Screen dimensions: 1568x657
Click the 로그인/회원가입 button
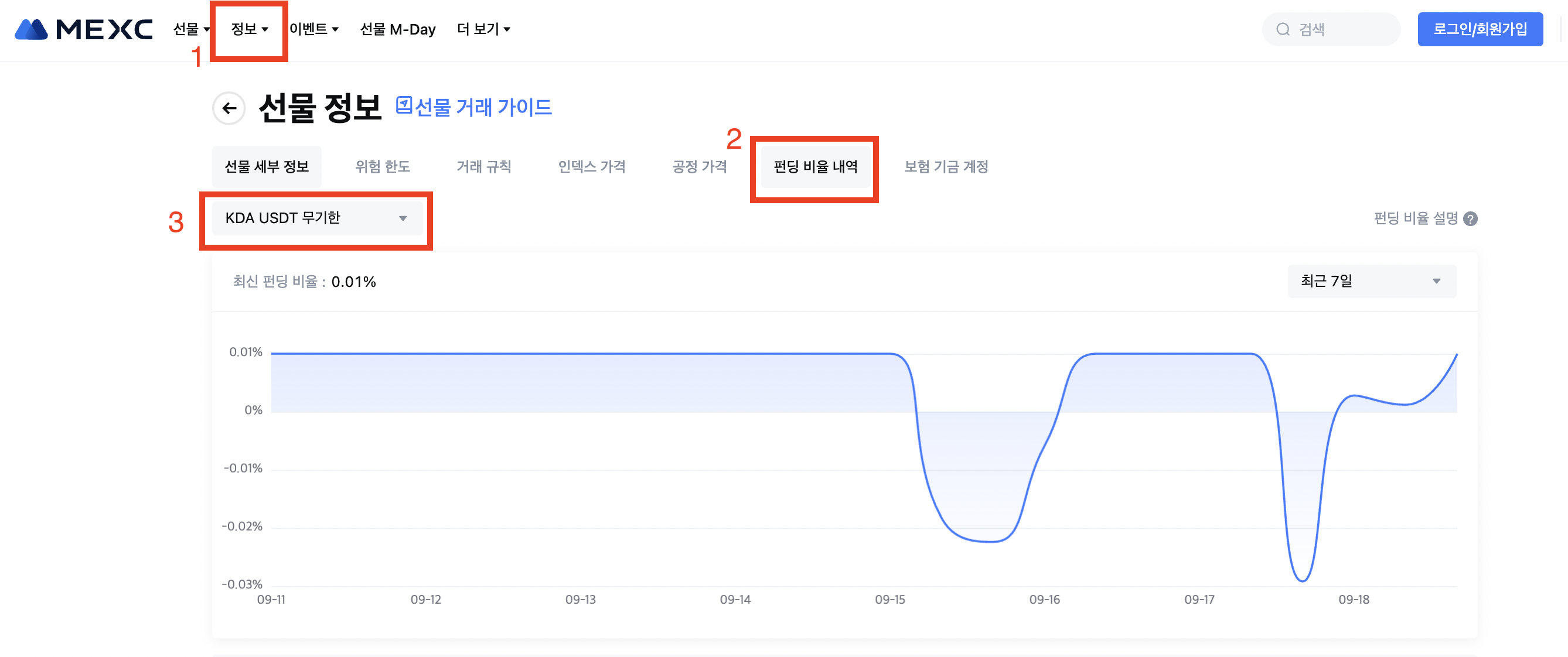1480,29
